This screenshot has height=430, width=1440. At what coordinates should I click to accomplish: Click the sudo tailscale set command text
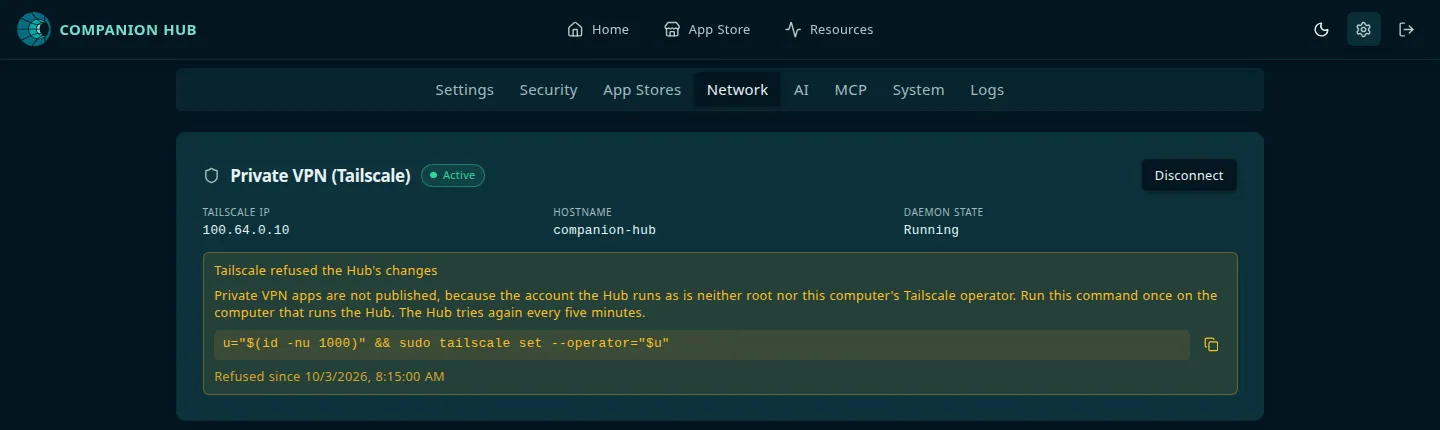[x=446, y=344]
